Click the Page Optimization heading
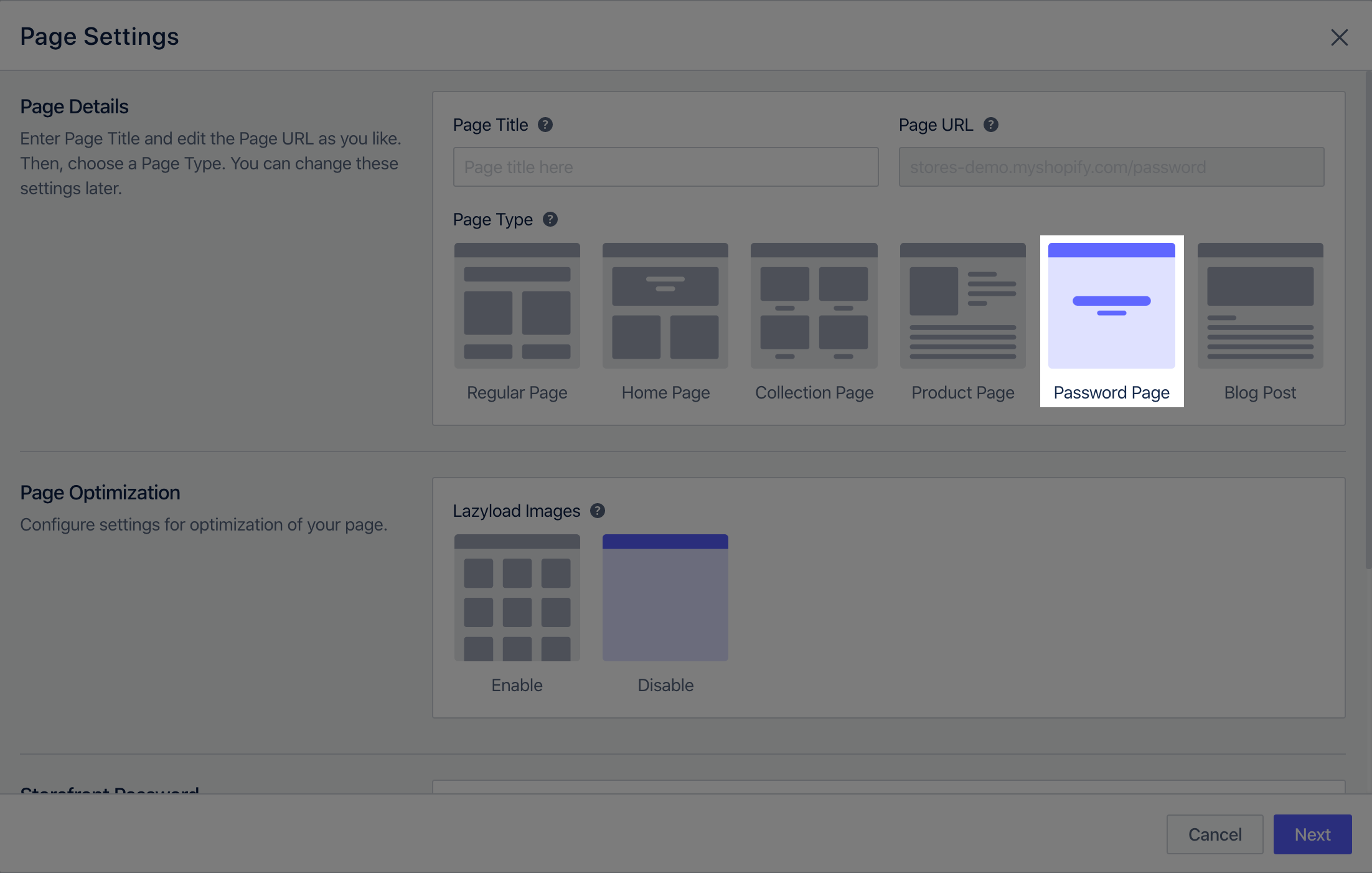 click(x=100, y=493)
